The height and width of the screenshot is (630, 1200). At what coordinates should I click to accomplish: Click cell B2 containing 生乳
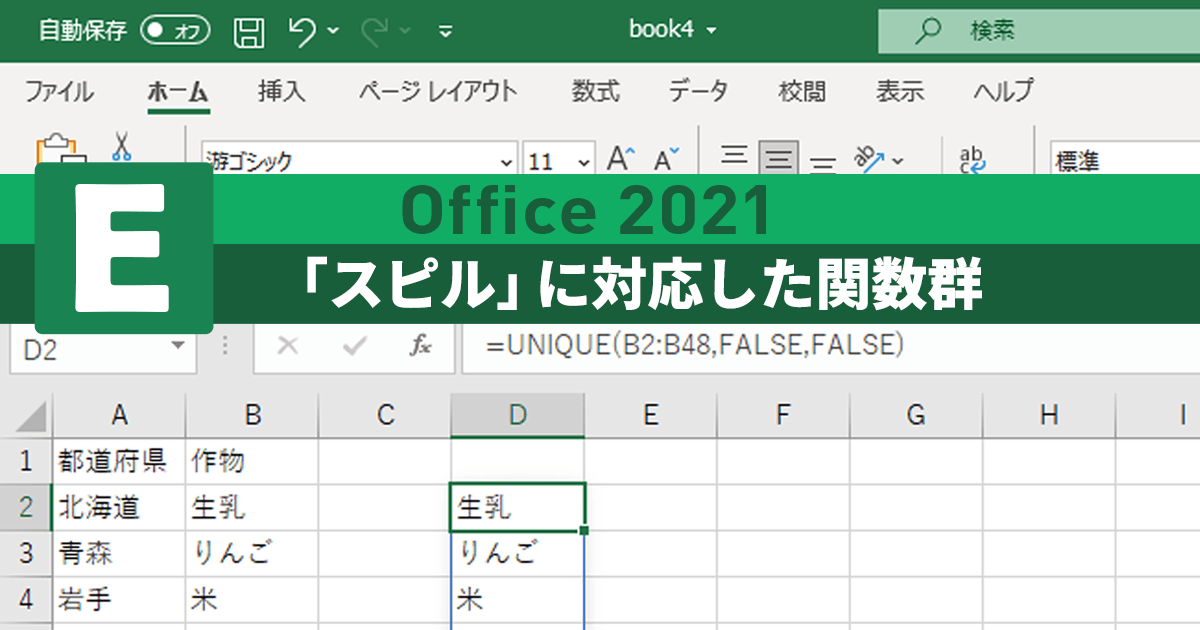click(x=252, y=507)
